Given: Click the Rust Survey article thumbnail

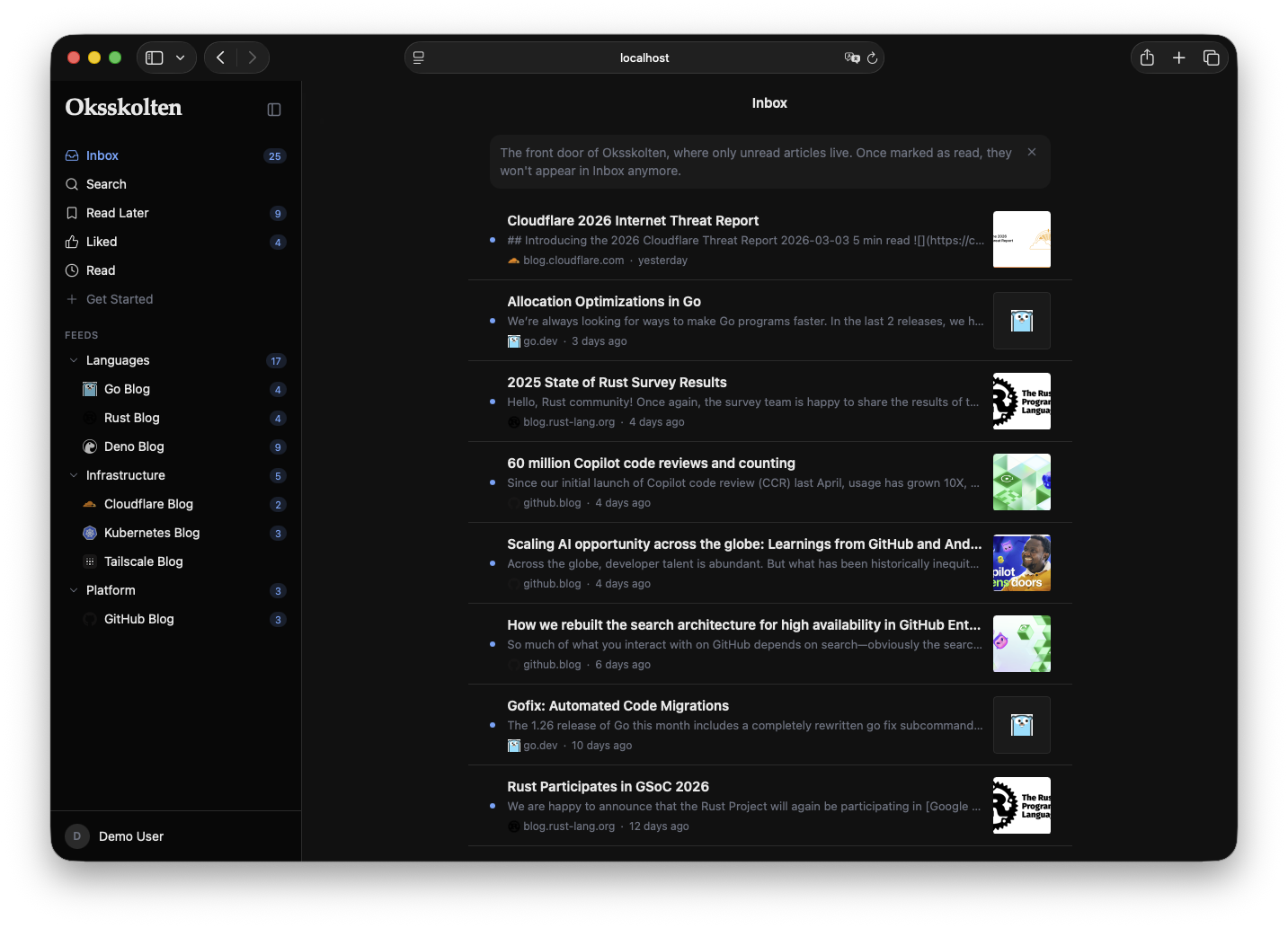Looking at the screenshot, I should [1022, 401].
